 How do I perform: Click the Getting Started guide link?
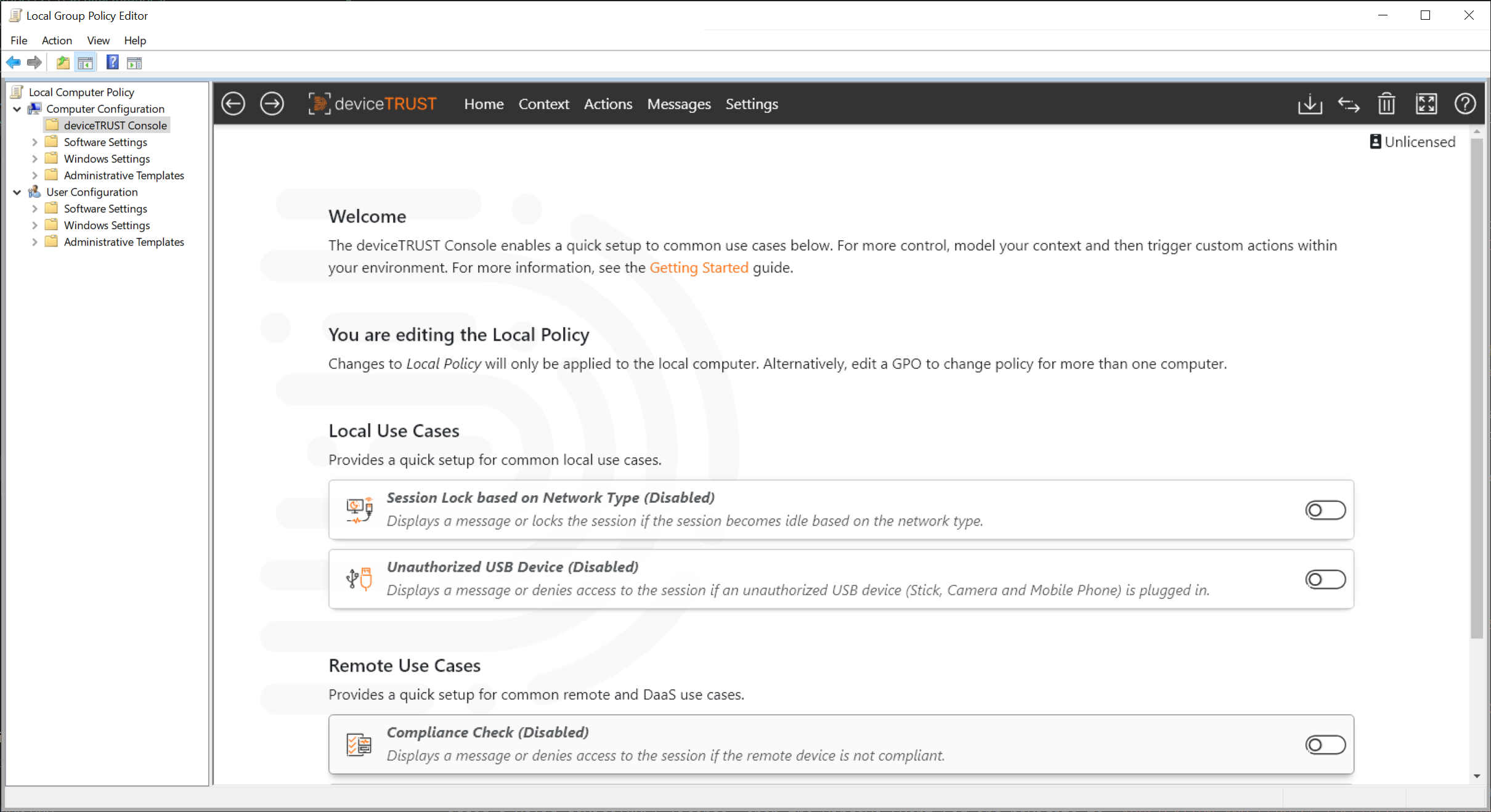[x=698, y=266]
